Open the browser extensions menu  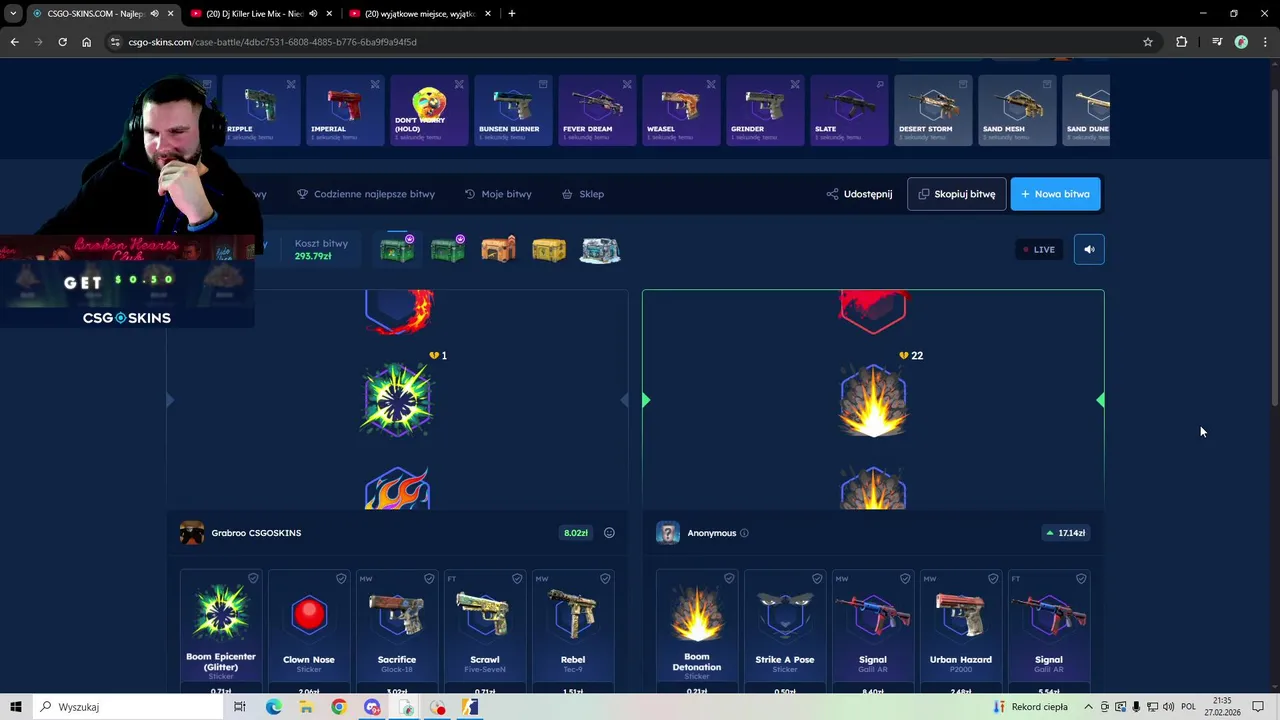1182,42
